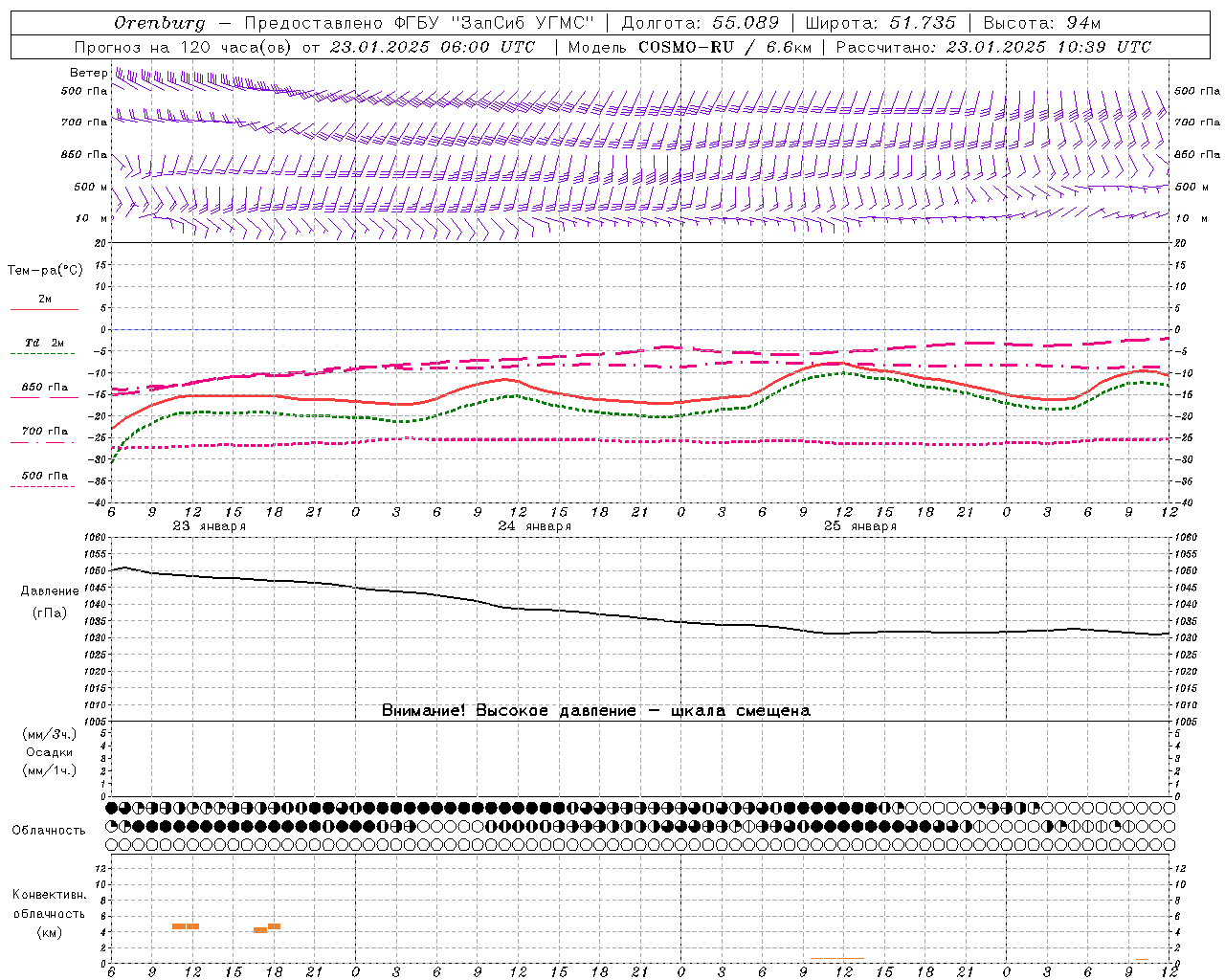Click the '(км)' convective height unit label

(49, 932)
